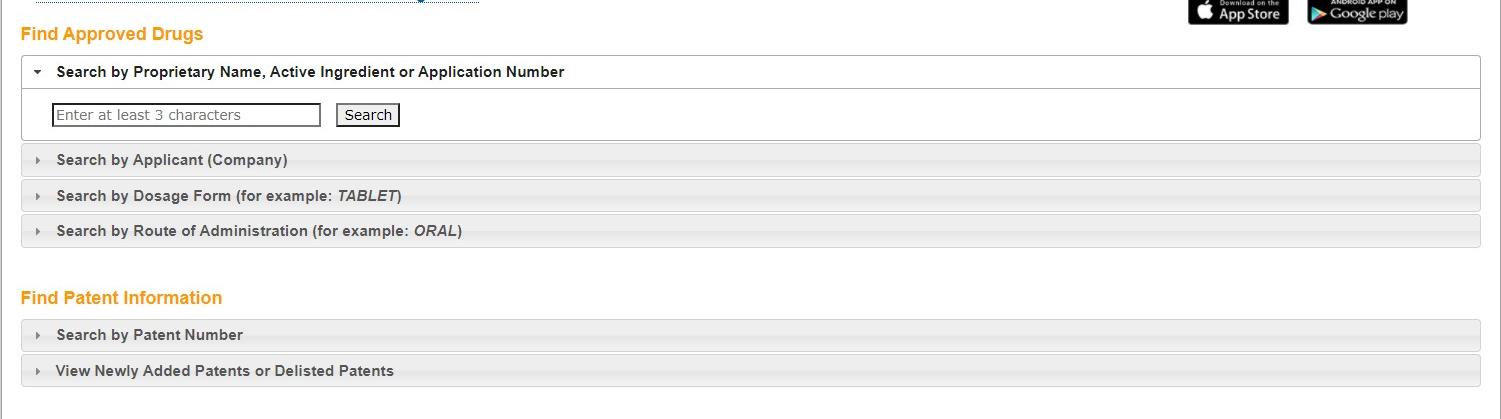Click the Apple logo on App Store badge

[1205, 11]
